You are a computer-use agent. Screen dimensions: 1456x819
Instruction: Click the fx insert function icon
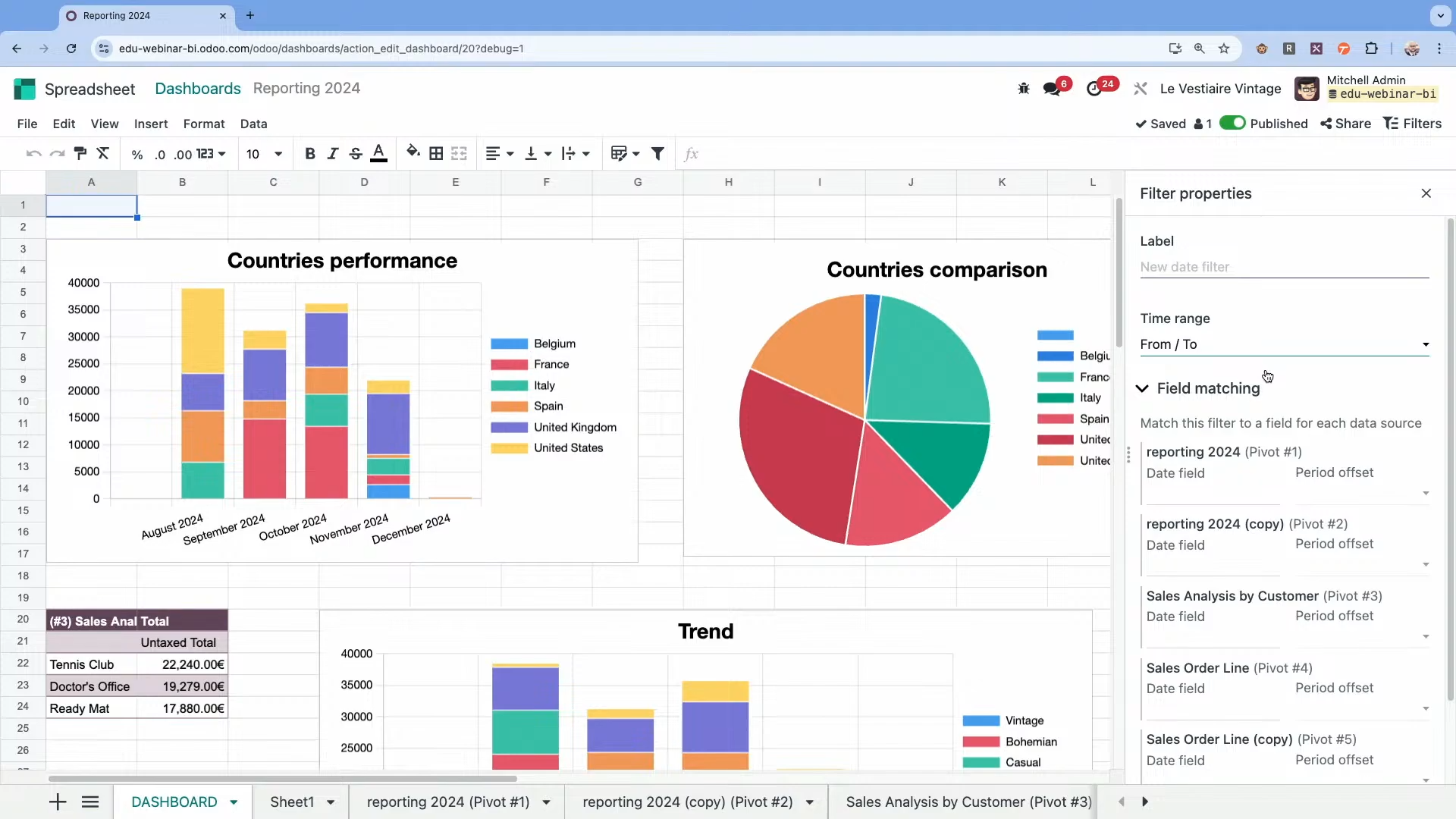click(691, 154)
